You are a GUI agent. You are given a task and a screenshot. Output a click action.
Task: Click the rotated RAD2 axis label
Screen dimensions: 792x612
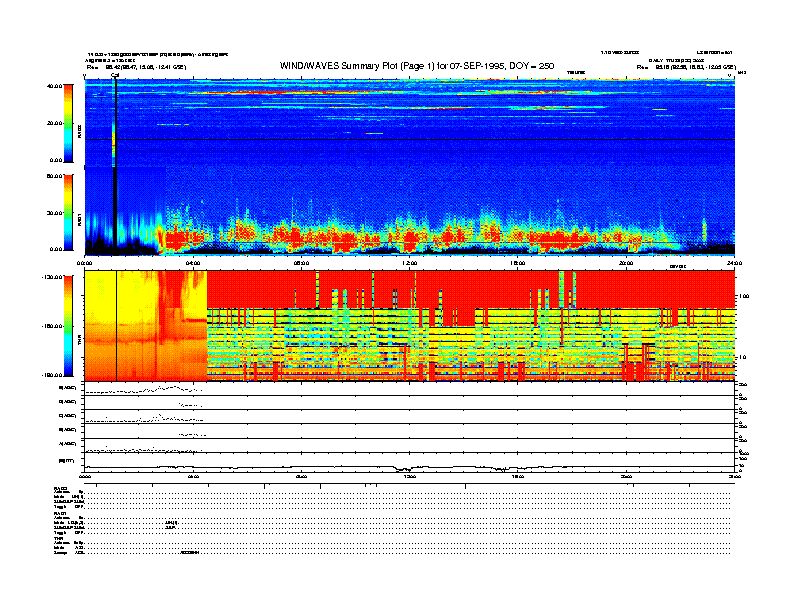click(x=79, y=131)
